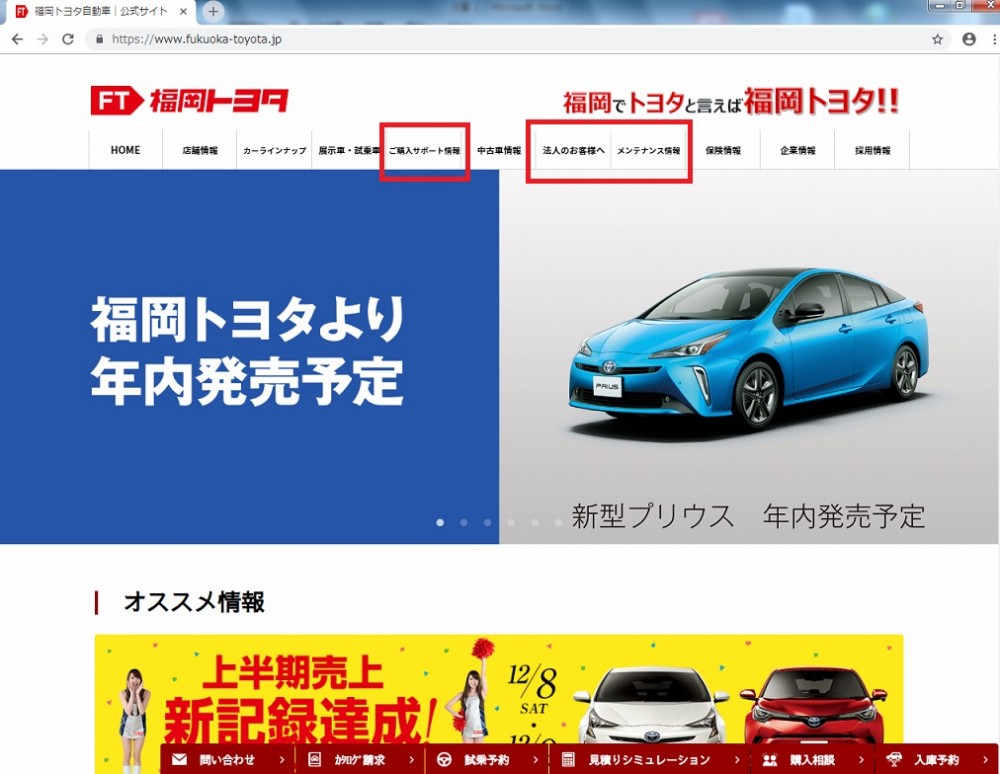
Task: Click the car service icon for 入庫予約
Action: (x=894, y=759)
